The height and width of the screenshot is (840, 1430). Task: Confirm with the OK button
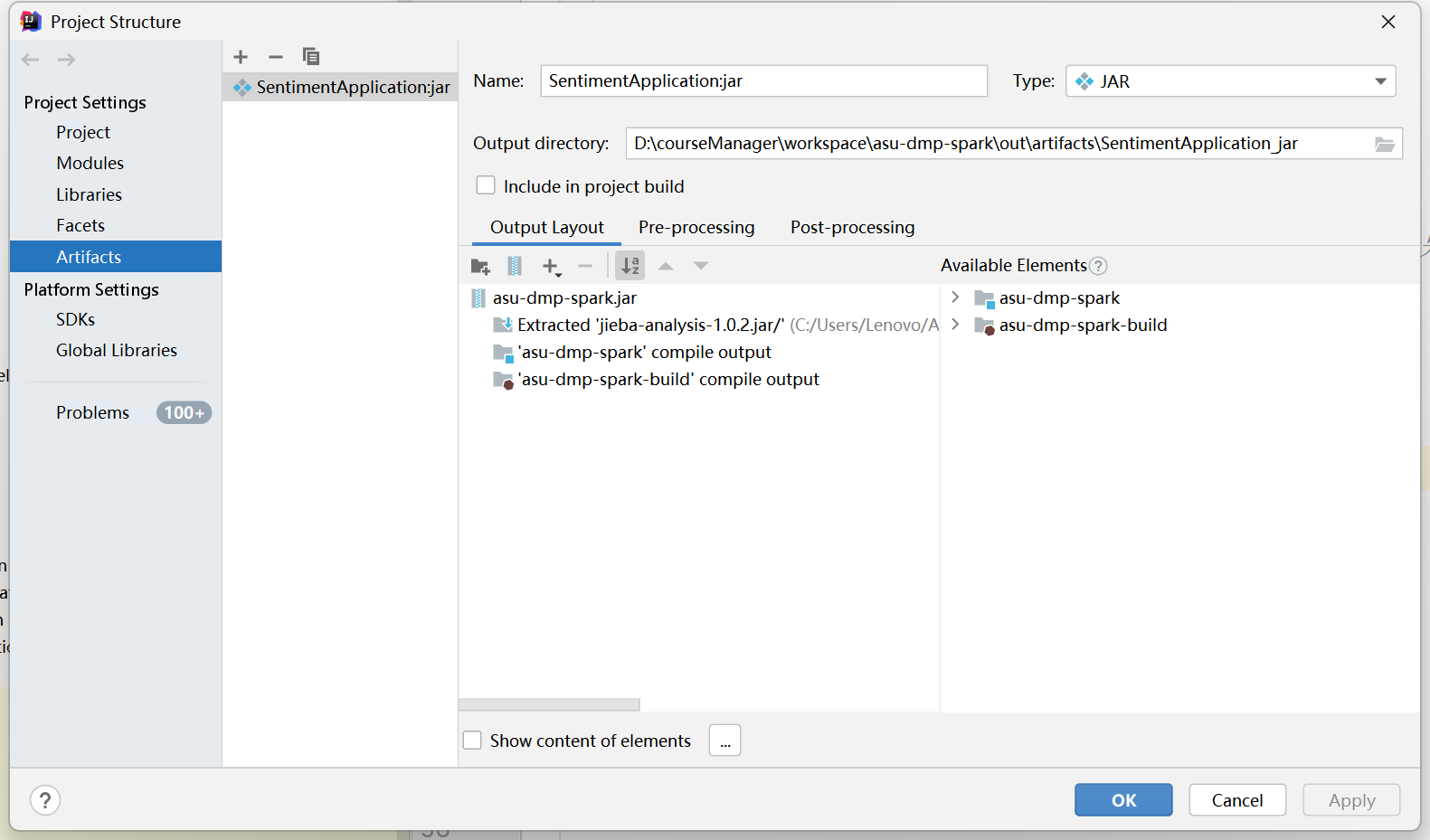[1123, 800]
